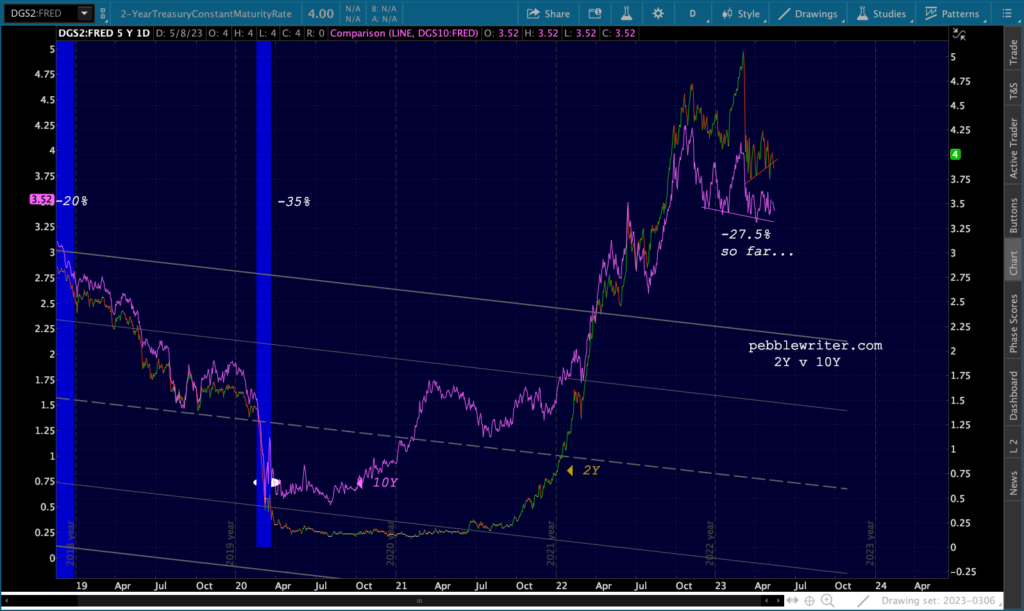Open the Drawings menu
This screenshot has width=1024, height=611.
click(x=808, y=14)
